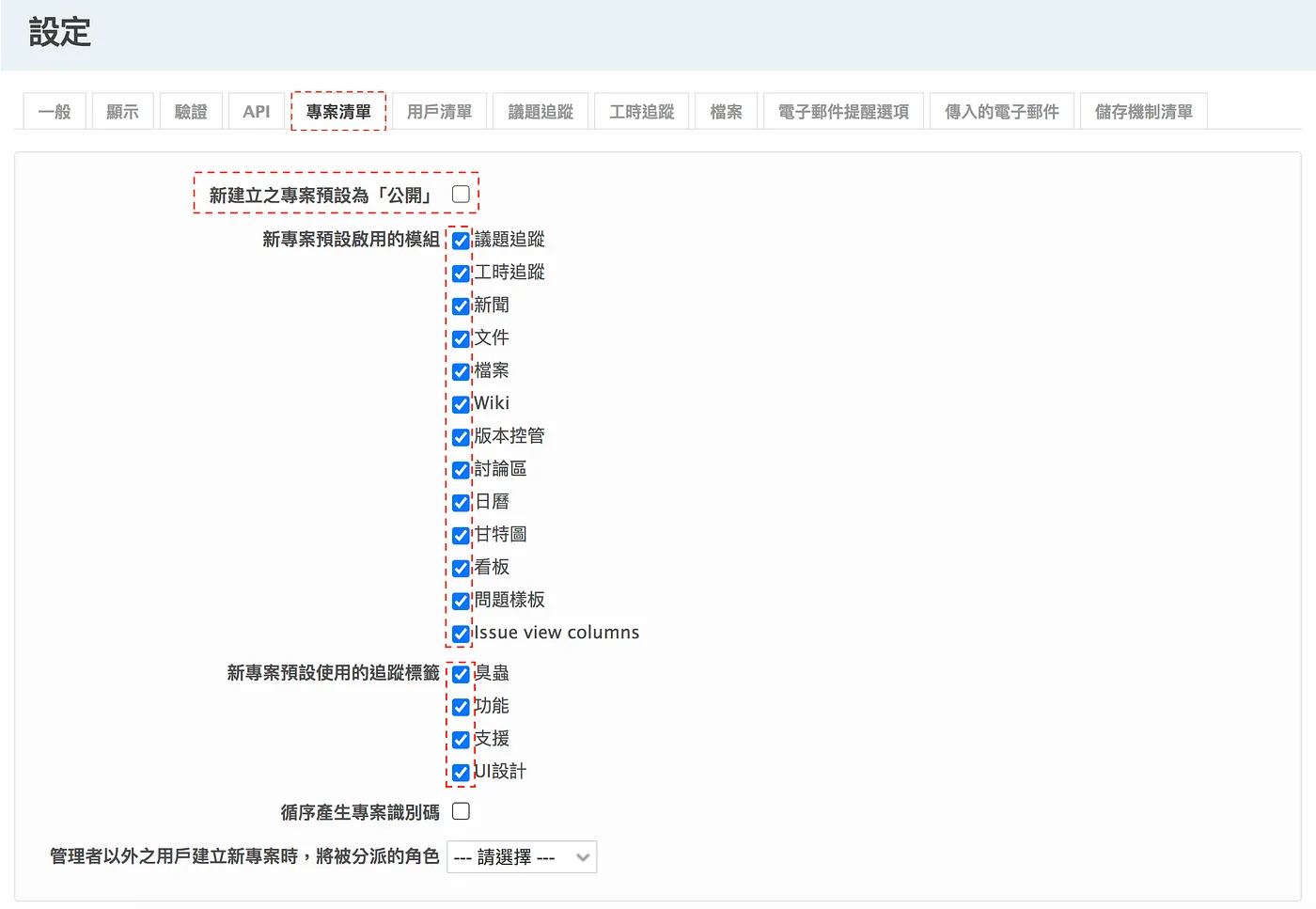The image size is (1316, 909).
Task: Disable the 問題樣板 module checkbox
Action: pos(461,601)
